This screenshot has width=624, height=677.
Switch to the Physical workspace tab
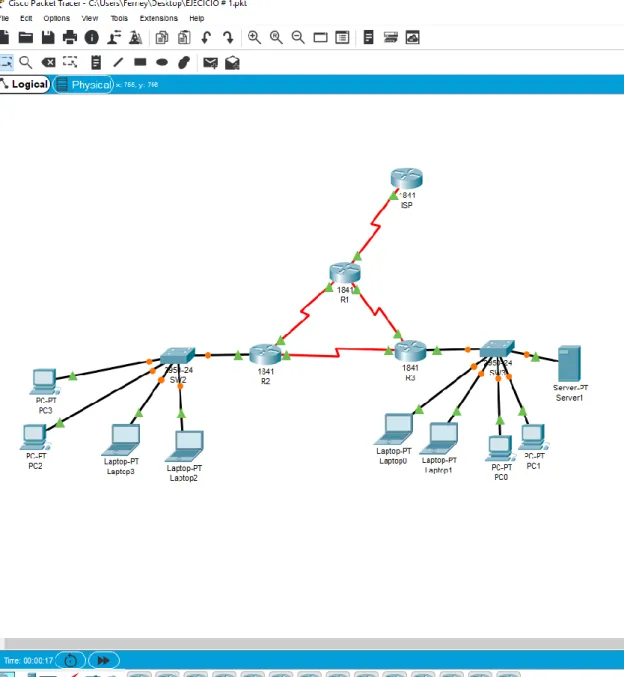point(83,85)
